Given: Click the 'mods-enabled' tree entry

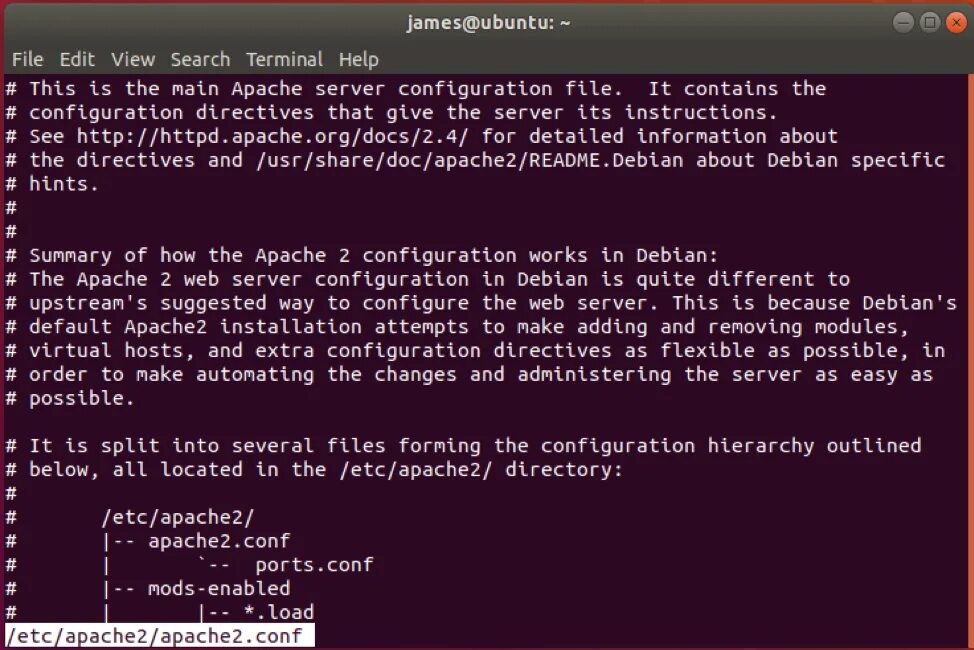Looking at the screenshot, I should point(219,588).
